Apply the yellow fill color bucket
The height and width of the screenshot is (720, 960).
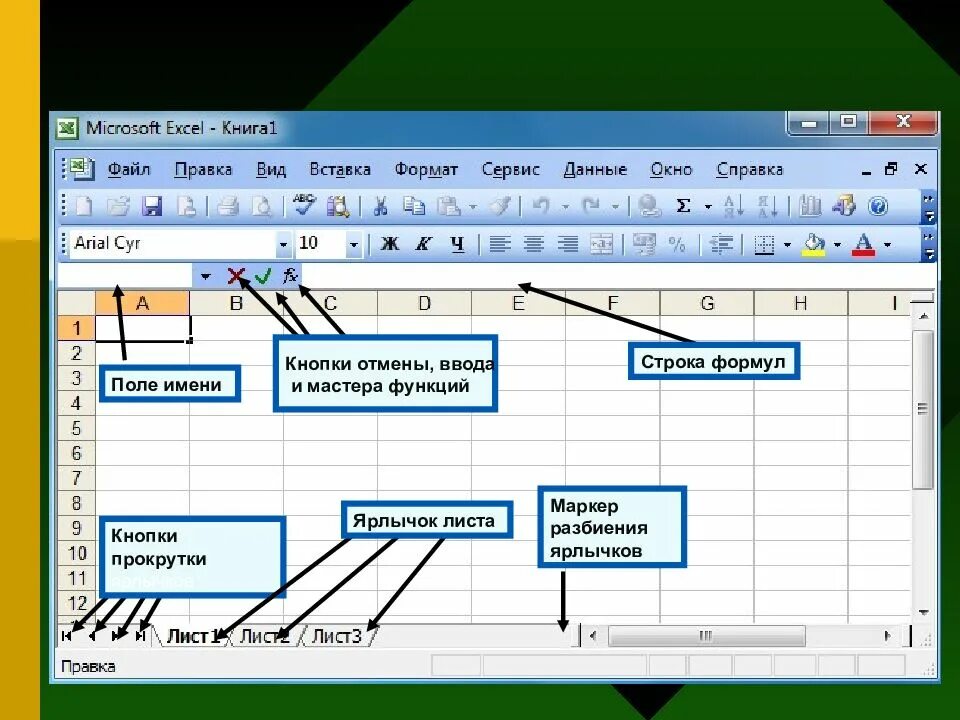814,245
